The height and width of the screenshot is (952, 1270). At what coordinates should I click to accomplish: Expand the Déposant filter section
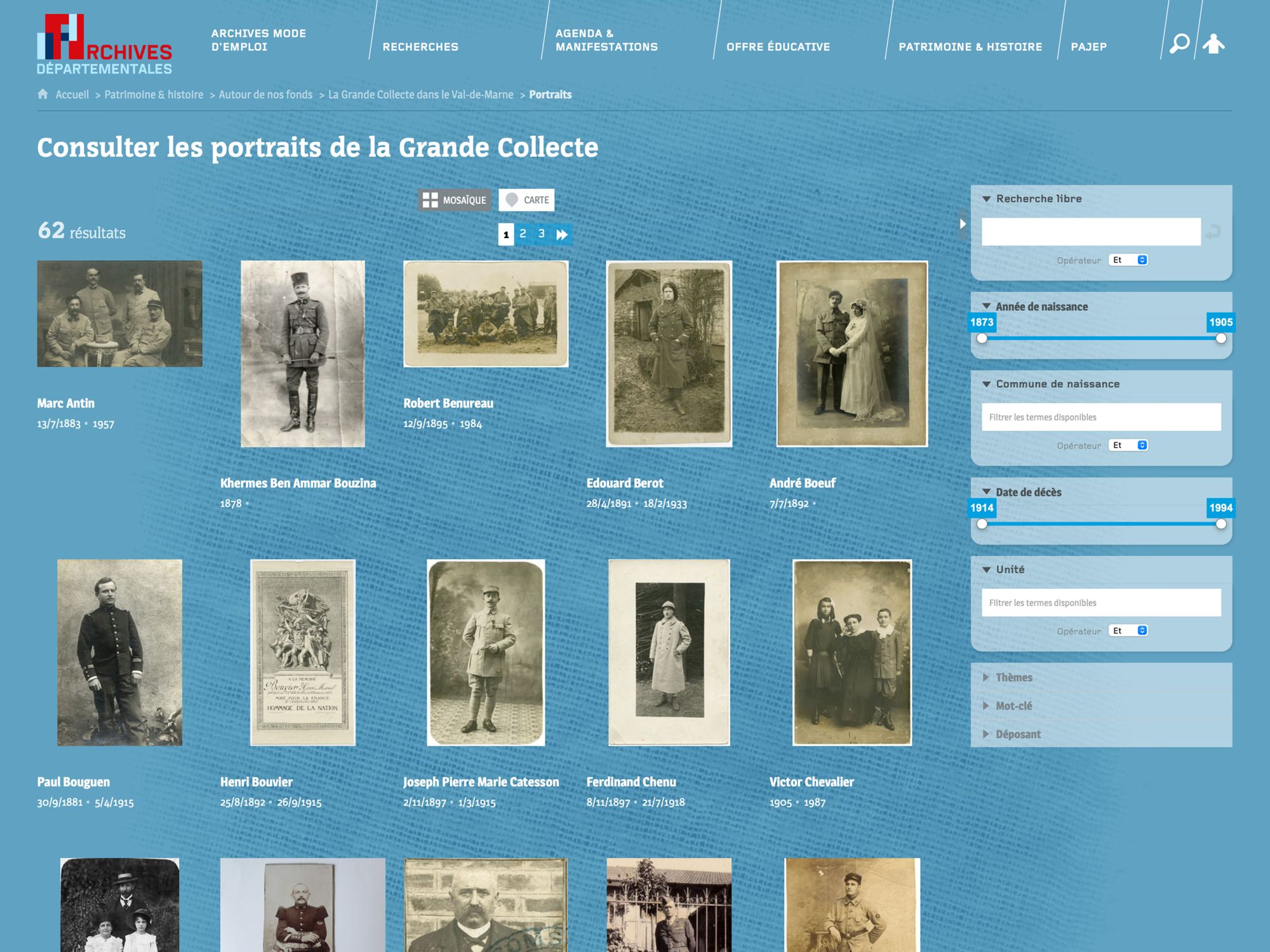[x=1017, y=734]
